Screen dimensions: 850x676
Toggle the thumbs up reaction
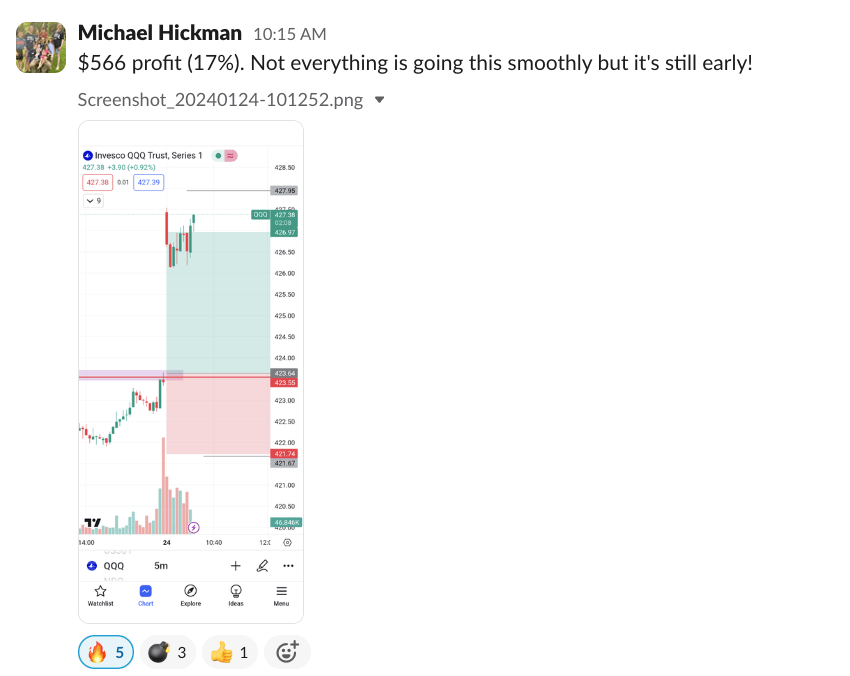230,653
